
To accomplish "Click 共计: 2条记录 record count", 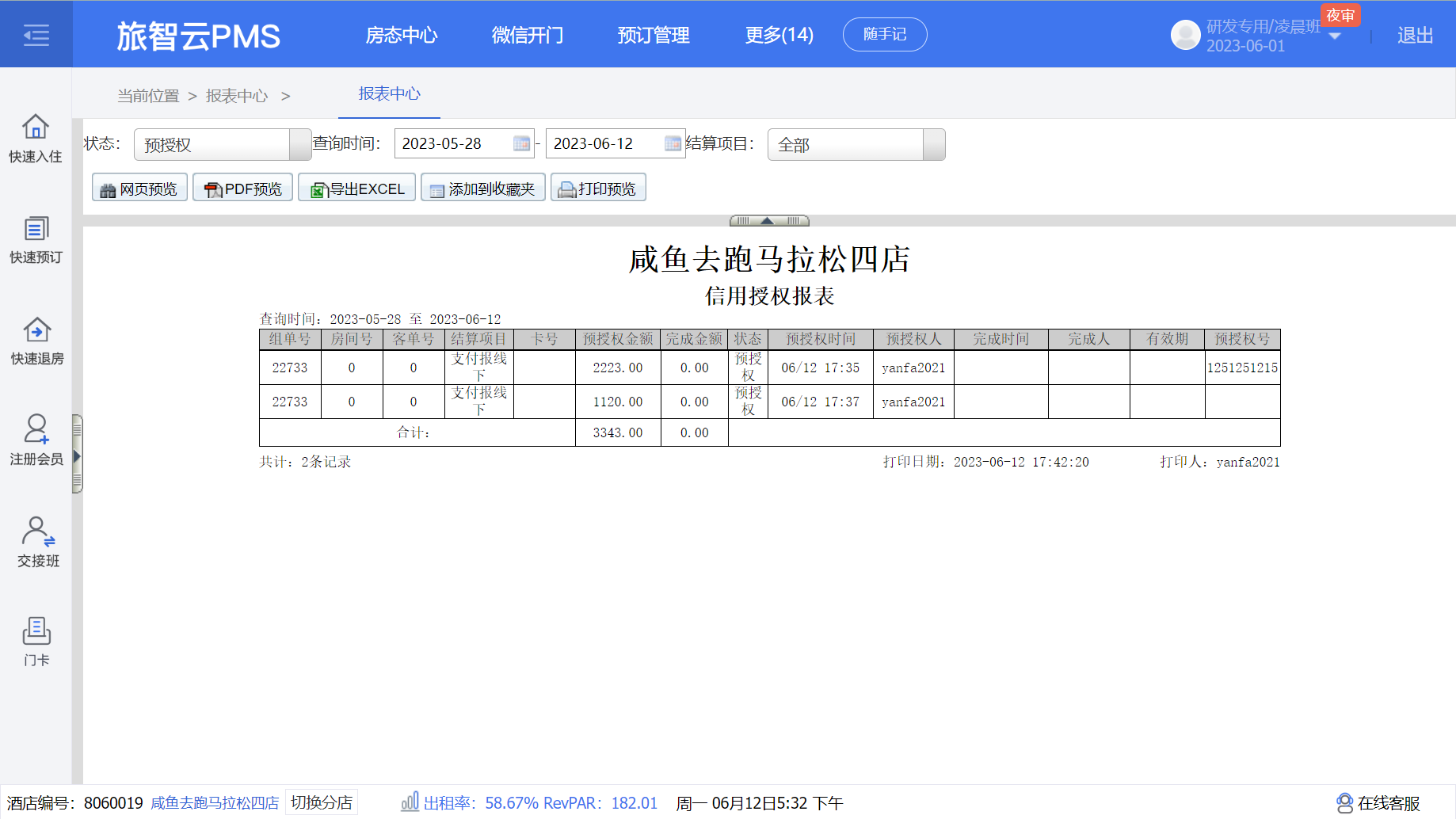I will (305, 462).
